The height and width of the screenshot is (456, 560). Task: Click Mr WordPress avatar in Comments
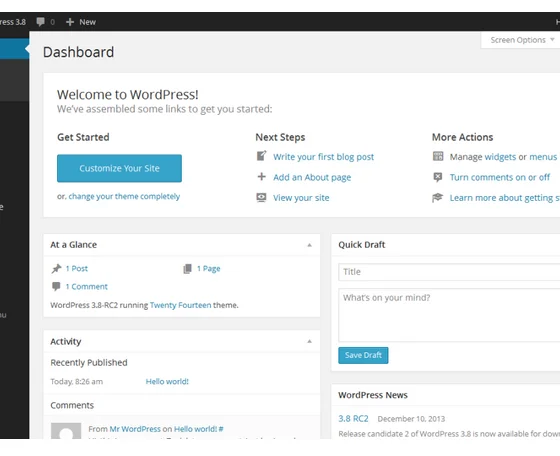coord(66,431)
